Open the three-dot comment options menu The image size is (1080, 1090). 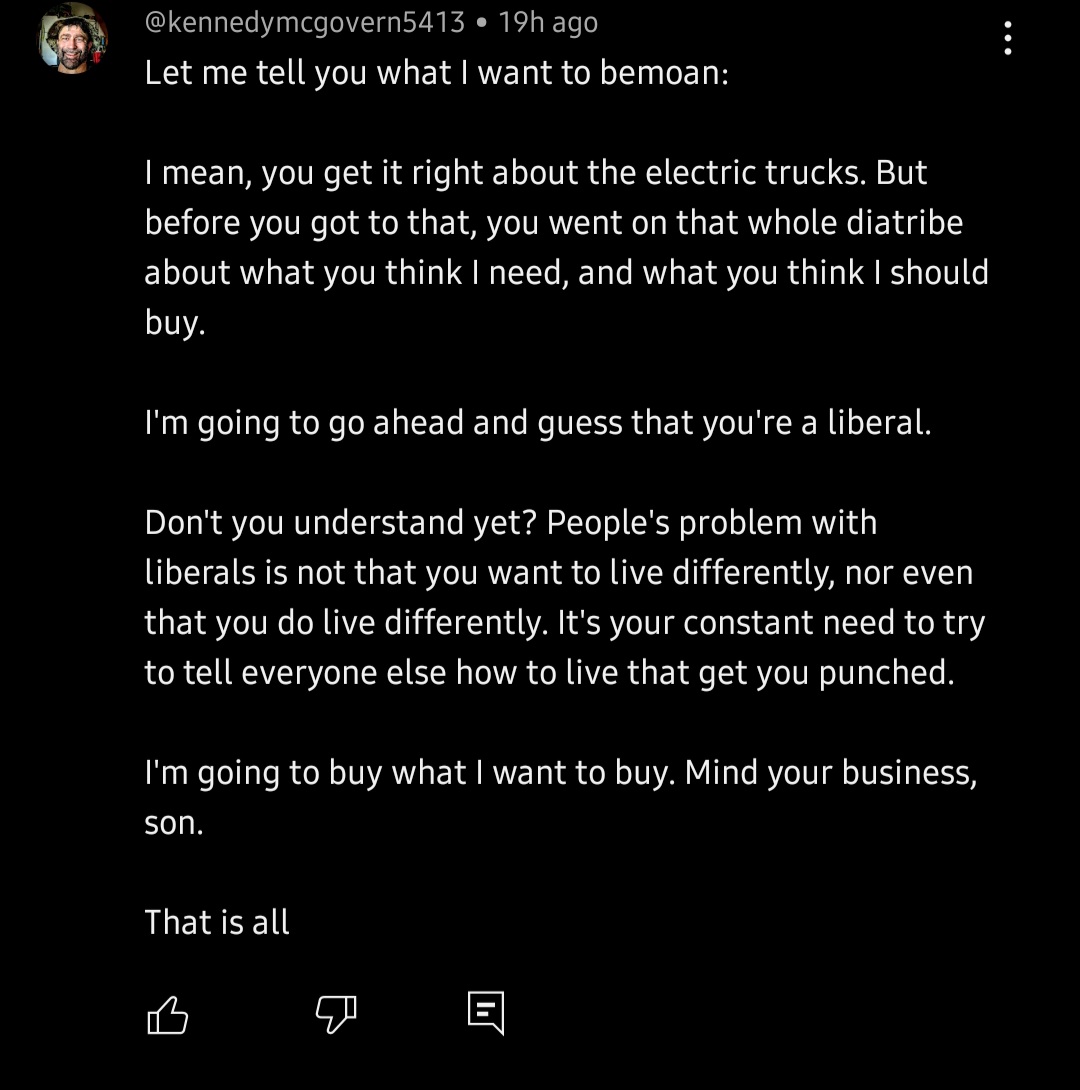[x=1007, y=38]
